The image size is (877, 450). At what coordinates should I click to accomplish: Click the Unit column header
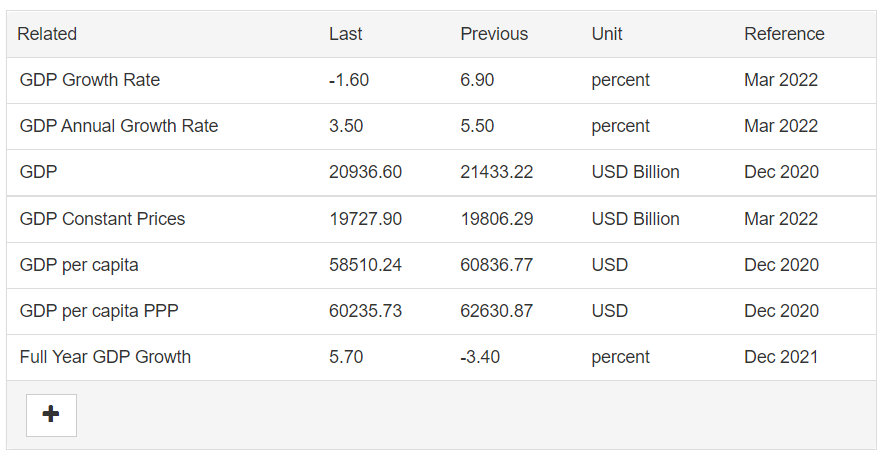(607, 34)
